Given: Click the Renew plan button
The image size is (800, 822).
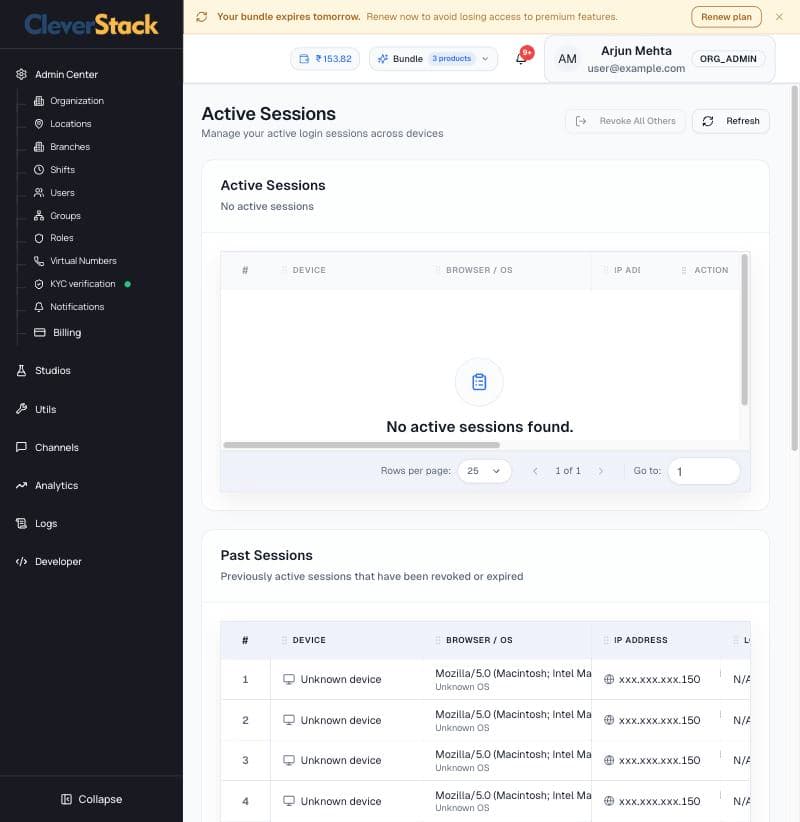Looking at the screenshot, I should (x=726, y=17).
